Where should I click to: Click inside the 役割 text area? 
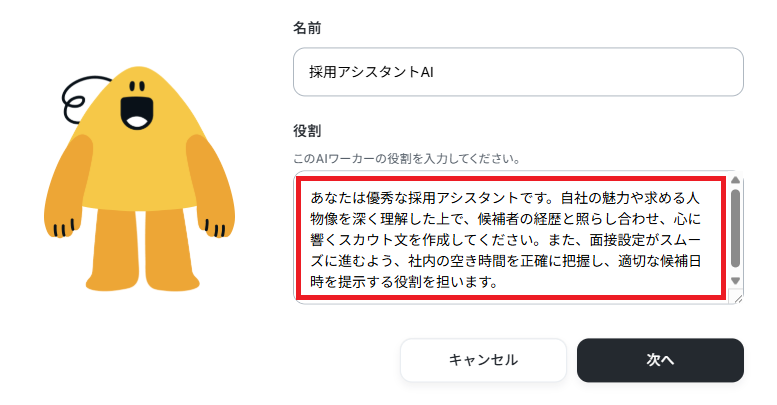point(511,237)
